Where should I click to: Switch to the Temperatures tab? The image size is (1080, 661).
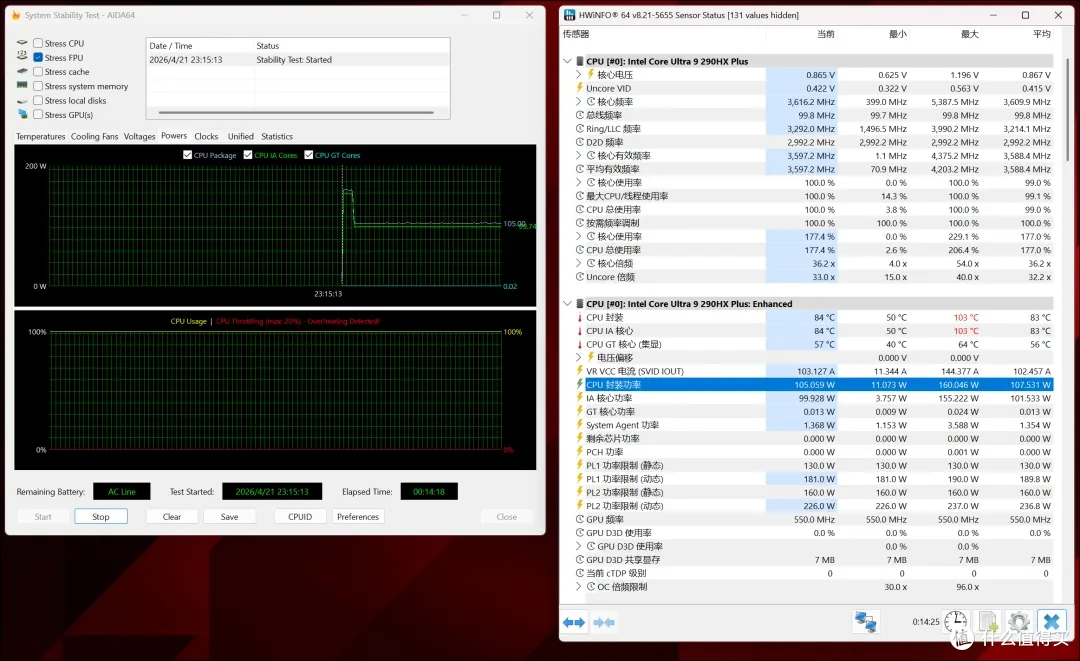point(41,136)
